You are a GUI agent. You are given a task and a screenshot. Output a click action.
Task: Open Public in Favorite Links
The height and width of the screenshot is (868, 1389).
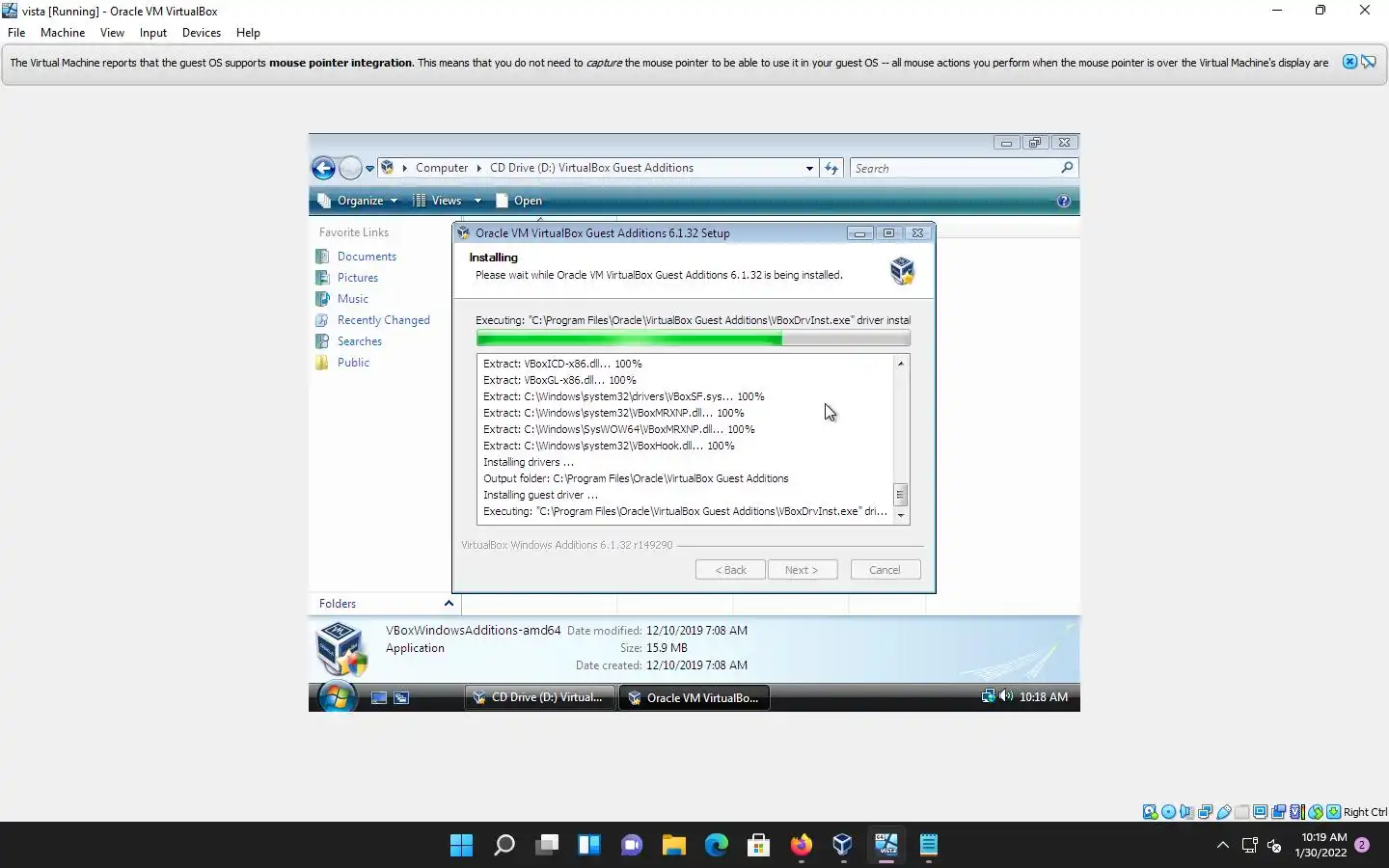pyautogui.click(x=353, y=363)
